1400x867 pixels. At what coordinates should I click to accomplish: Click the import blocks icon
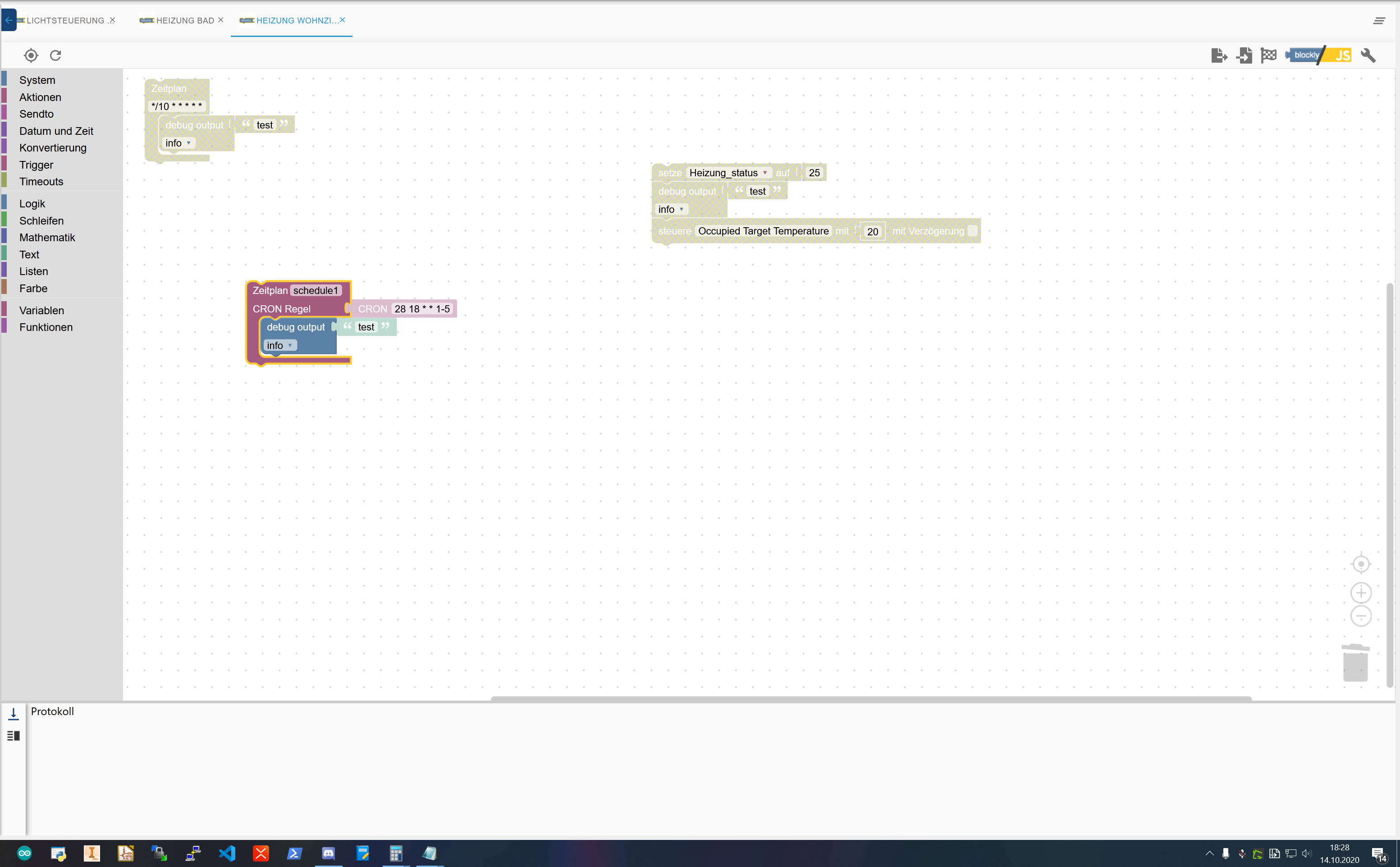coord(1244,55)
